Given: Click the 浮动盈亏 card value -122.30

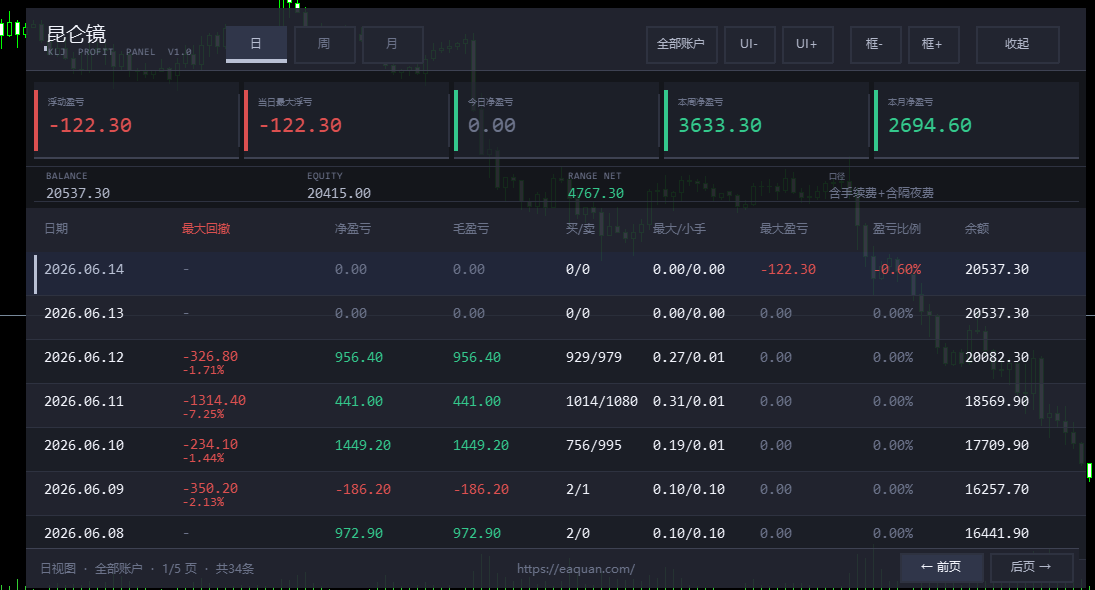Looking at the screenshot, I should pyautogui.click(x=90, y=126).
